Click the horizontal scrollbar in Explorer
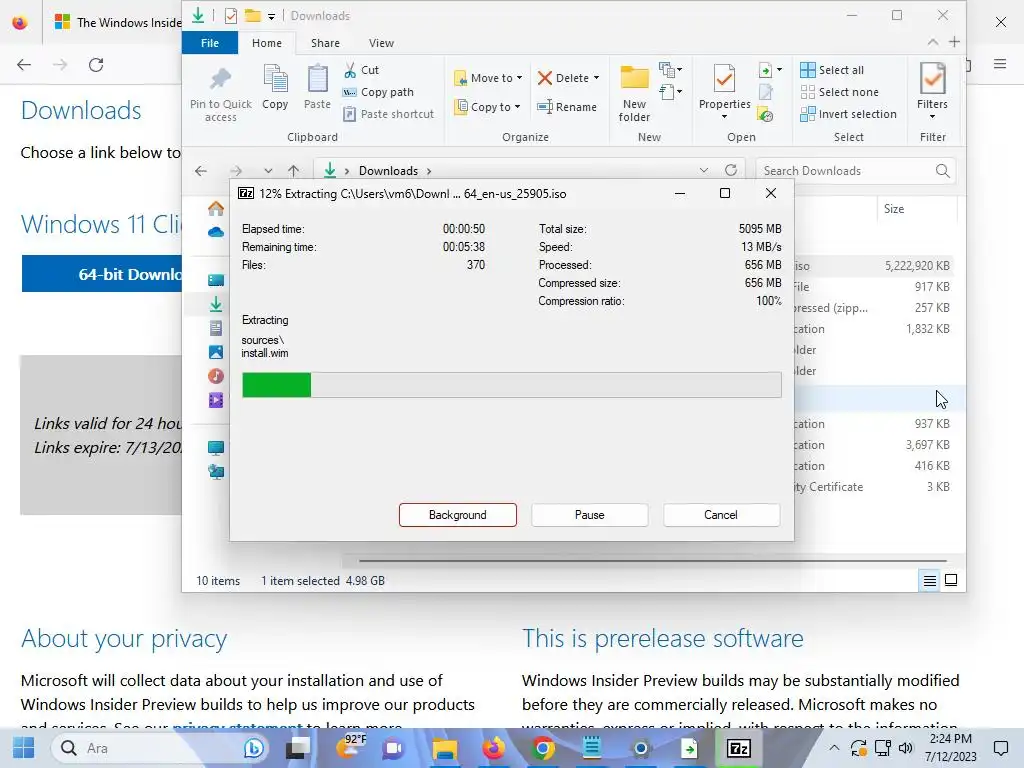The width and height of the screenshot is (1024, 768). (652, 560)
